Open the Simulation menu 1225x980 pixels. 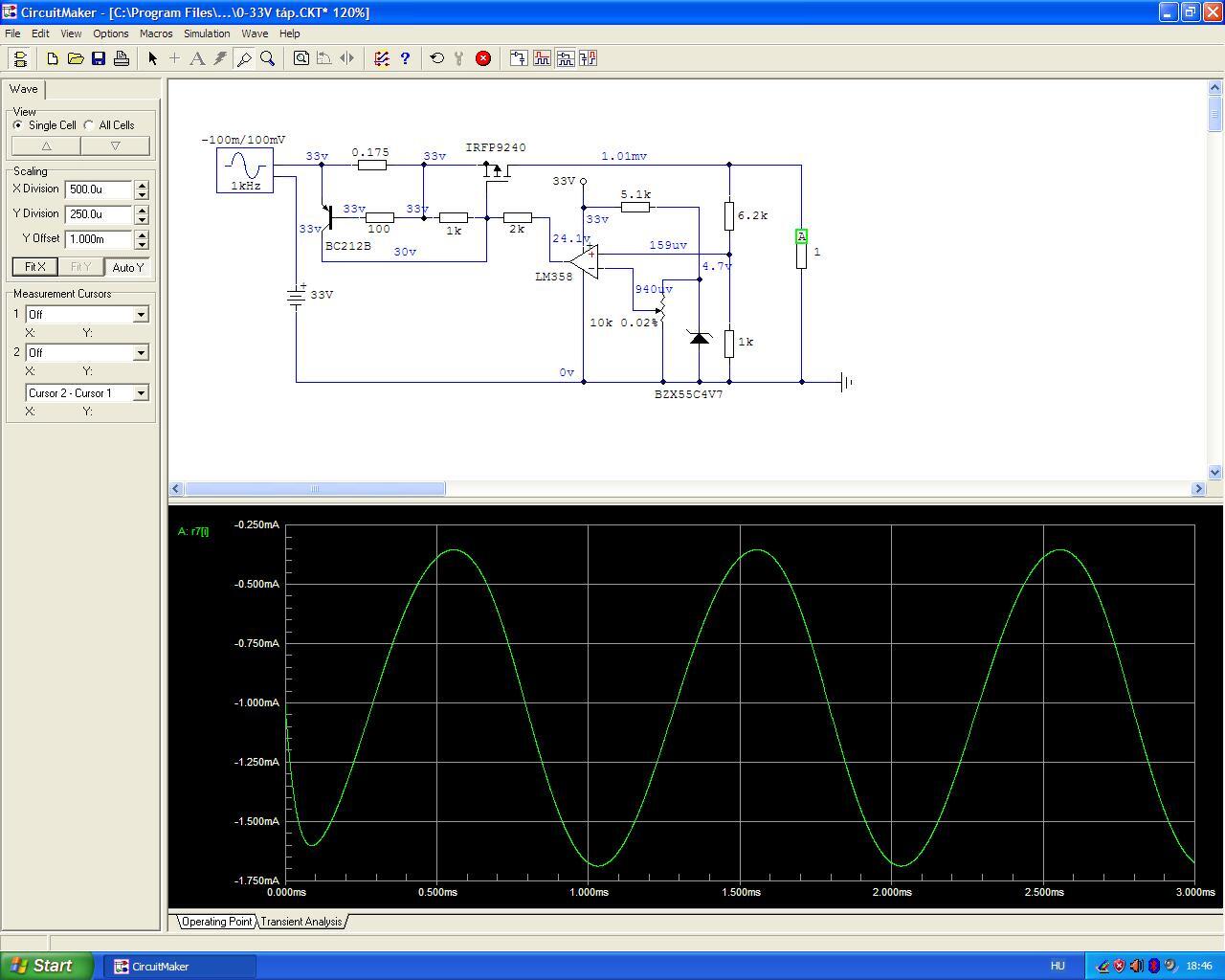pyautogui.click(x=207, y=33)
